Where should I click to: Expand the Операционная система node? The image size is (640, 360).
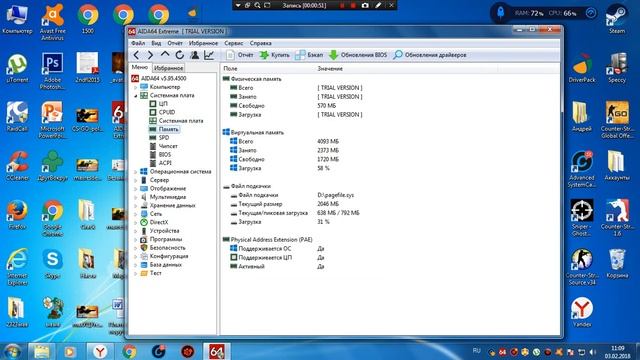[136, 172]
